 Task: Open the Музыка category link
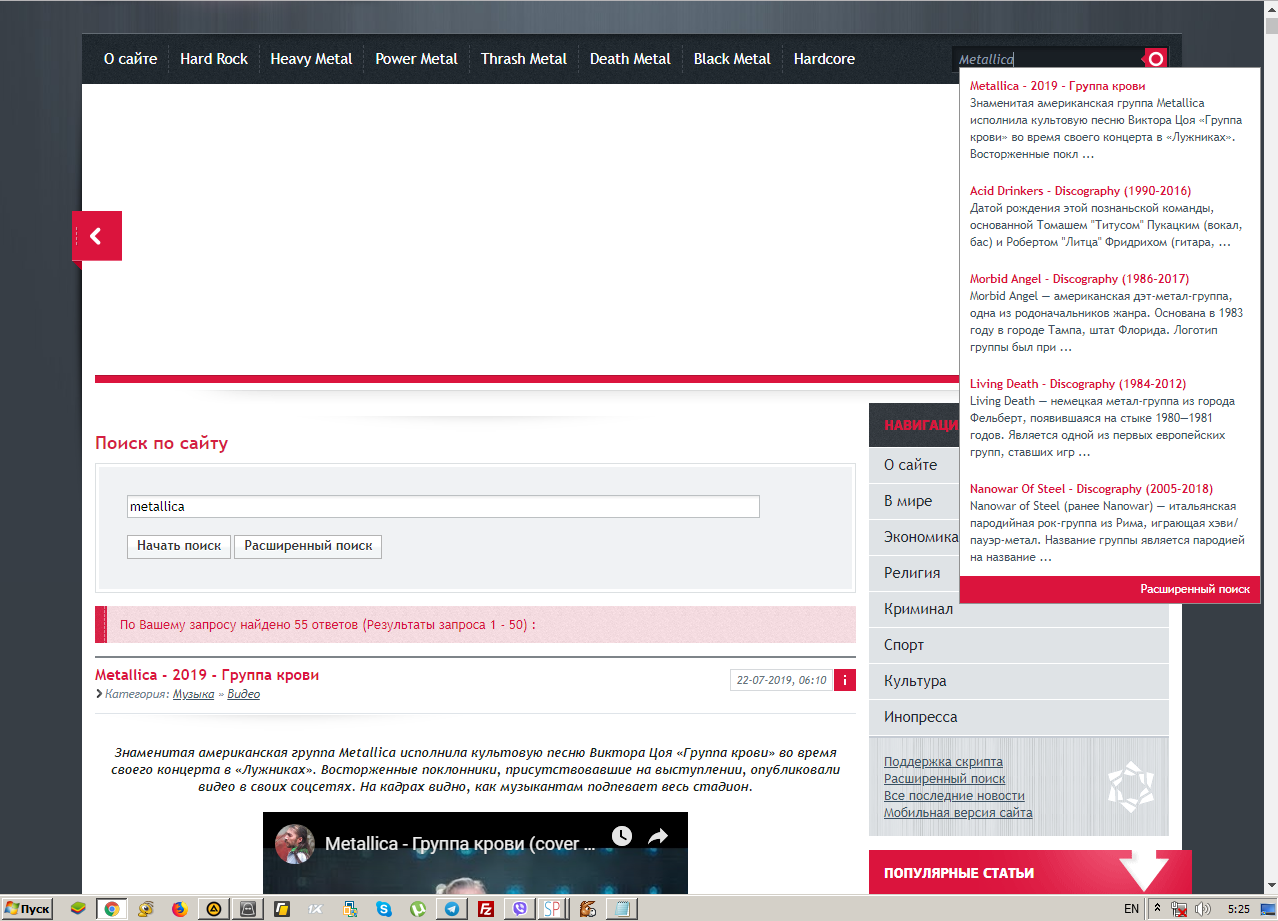tap(193, 694)
